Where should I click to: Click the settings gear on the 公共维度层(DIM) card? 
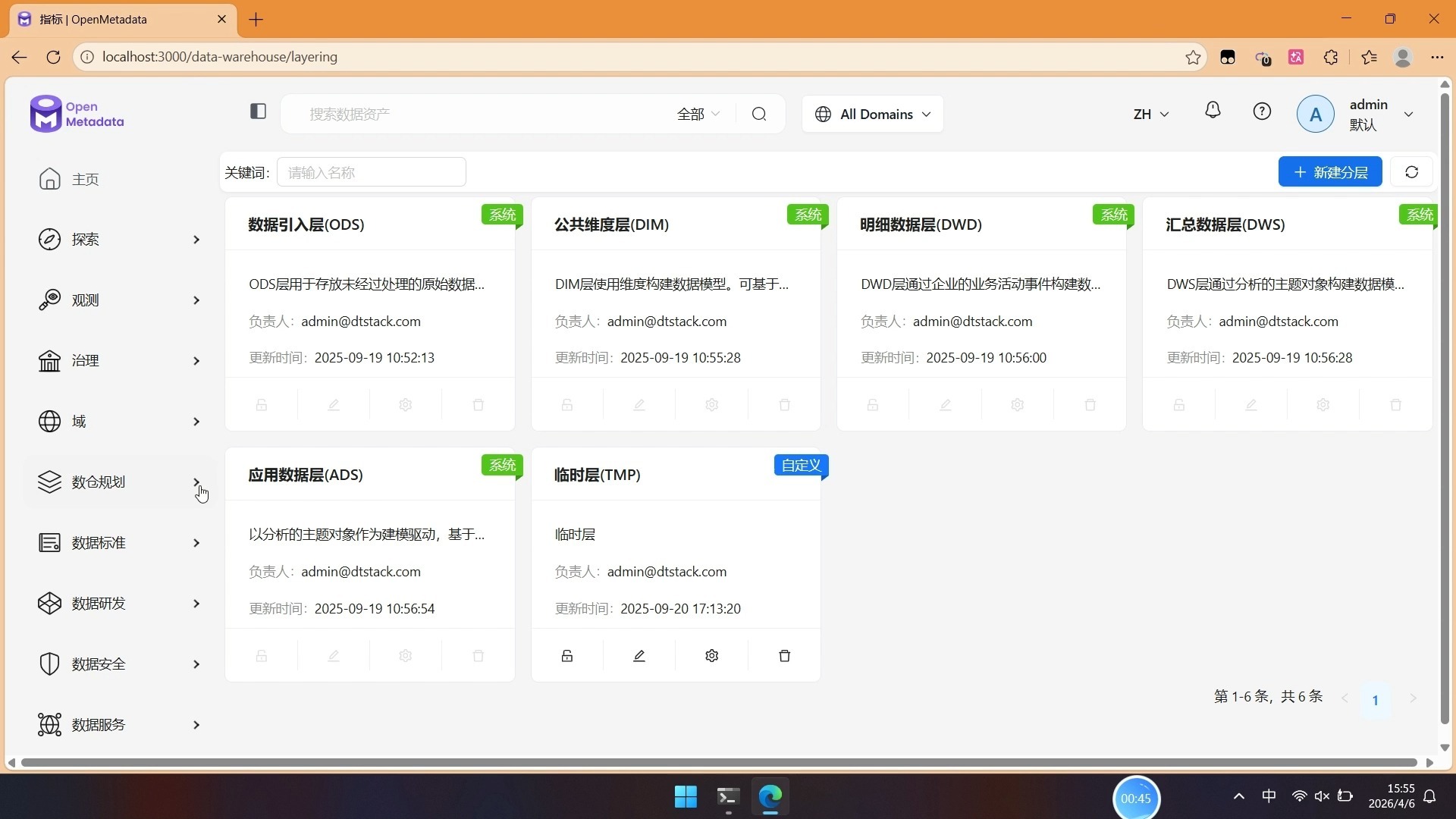(x=711, y=405)
